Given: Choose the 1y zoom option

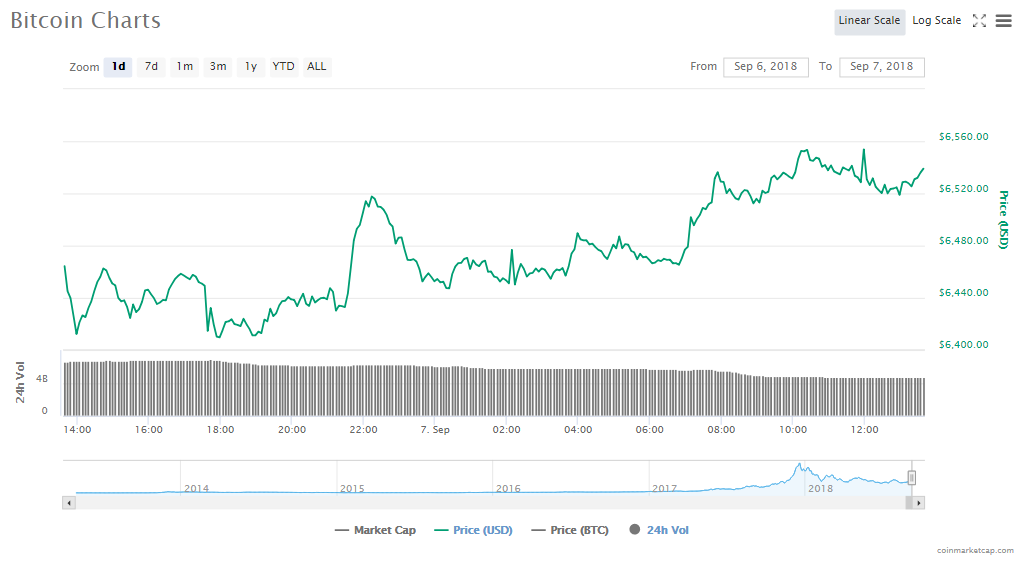Looking at the screenshot, I should [250, 67].
